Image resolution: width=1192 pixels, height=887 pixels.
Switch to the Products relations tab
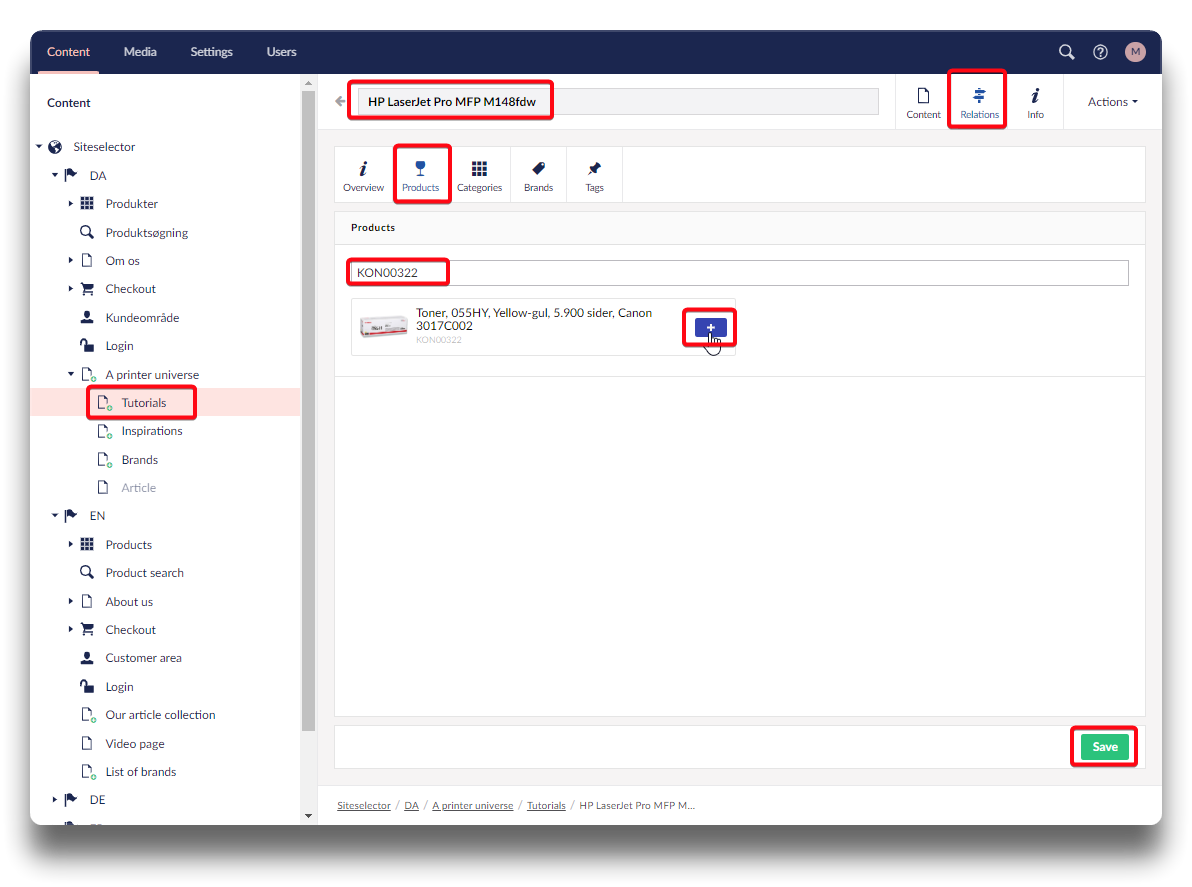[420, 175]
